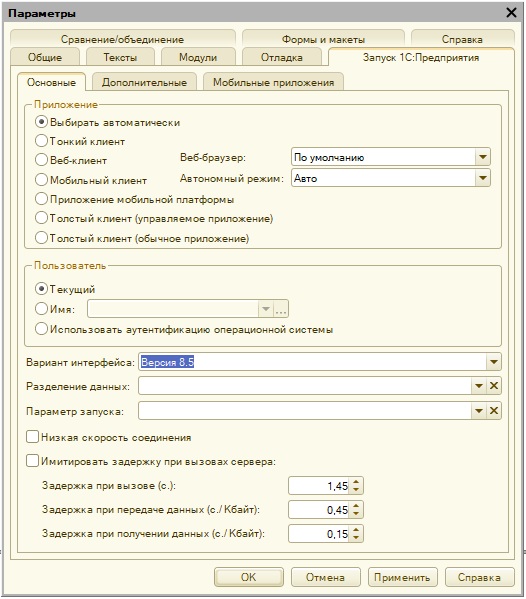The image size is (526, 599).
Task: Click the Автономный режим field showing Авто
Action: pyautogui.click(x=384, y=178)
